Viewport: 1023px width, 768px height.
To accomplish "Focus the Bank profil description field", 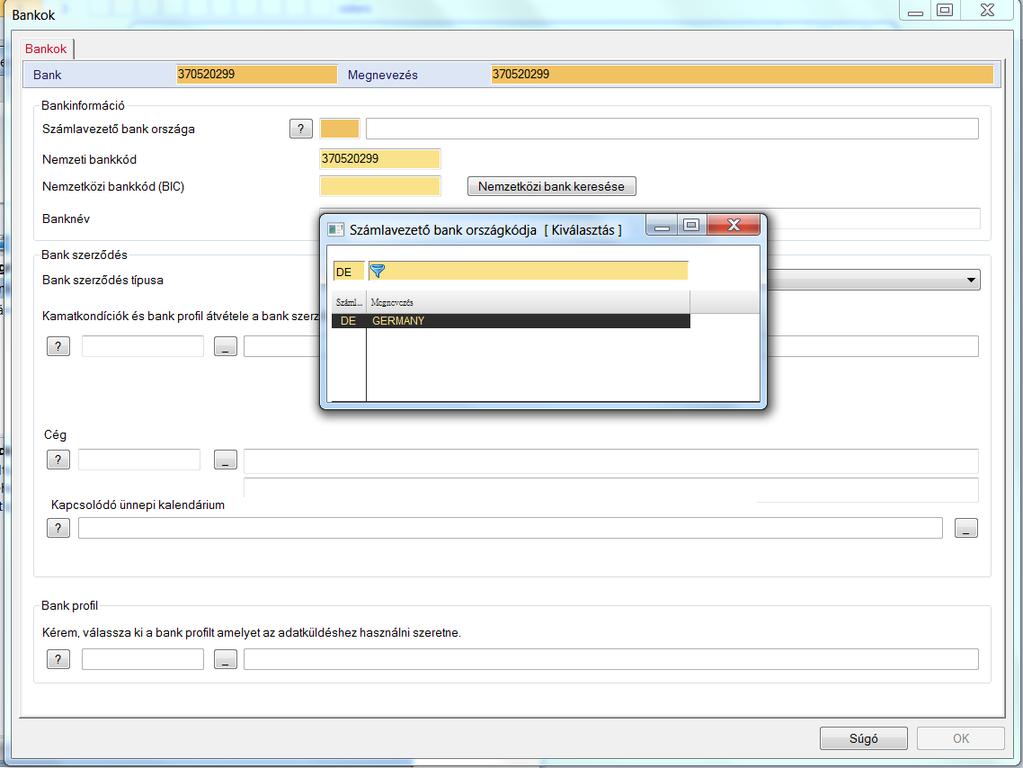I will tap(611, 659).
